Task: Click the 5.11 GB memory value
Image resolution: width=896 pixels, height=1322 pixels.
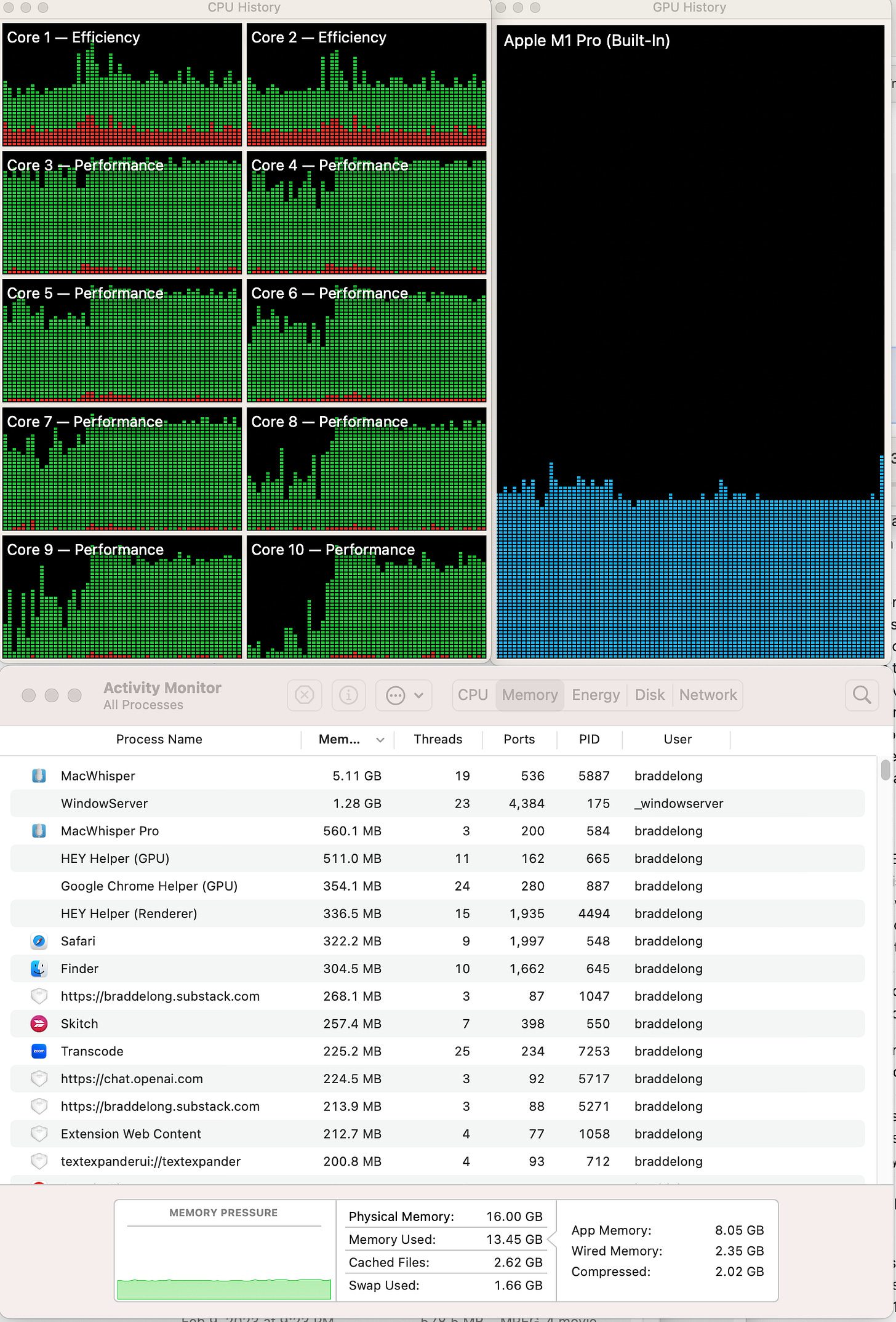Action: (x=357, y=776)
